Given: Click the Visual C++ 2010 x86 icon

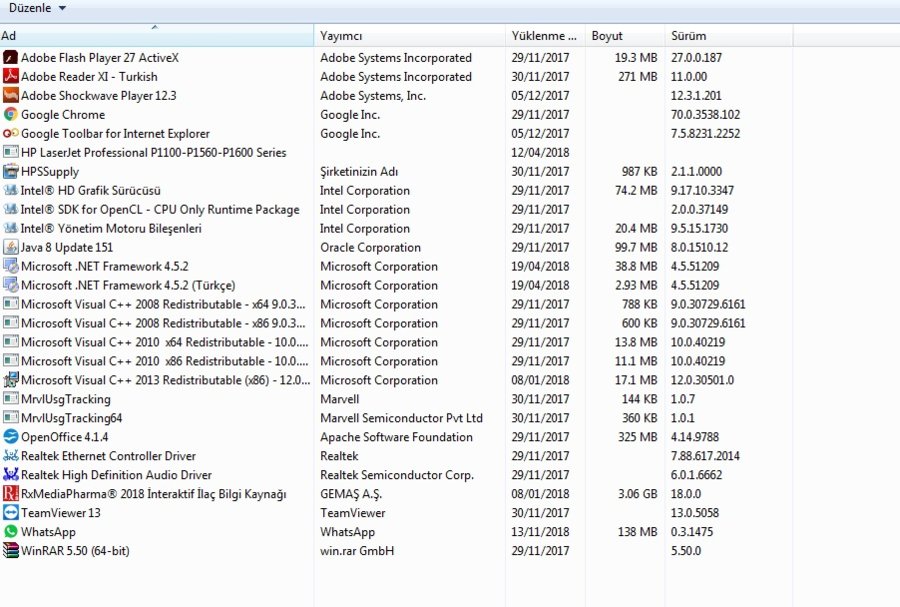Looking at the screenshot, I should coord(10,360).
